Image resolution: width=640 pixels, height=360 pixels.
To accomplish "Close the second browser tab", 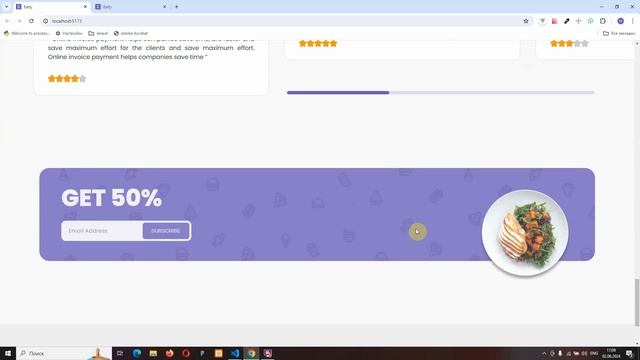I will tap(164, 7).
